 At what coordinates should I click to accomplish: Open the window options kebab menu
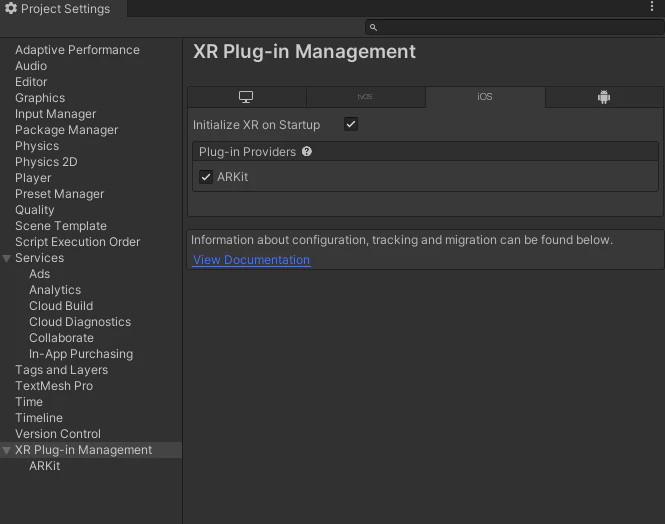point(652,6)
